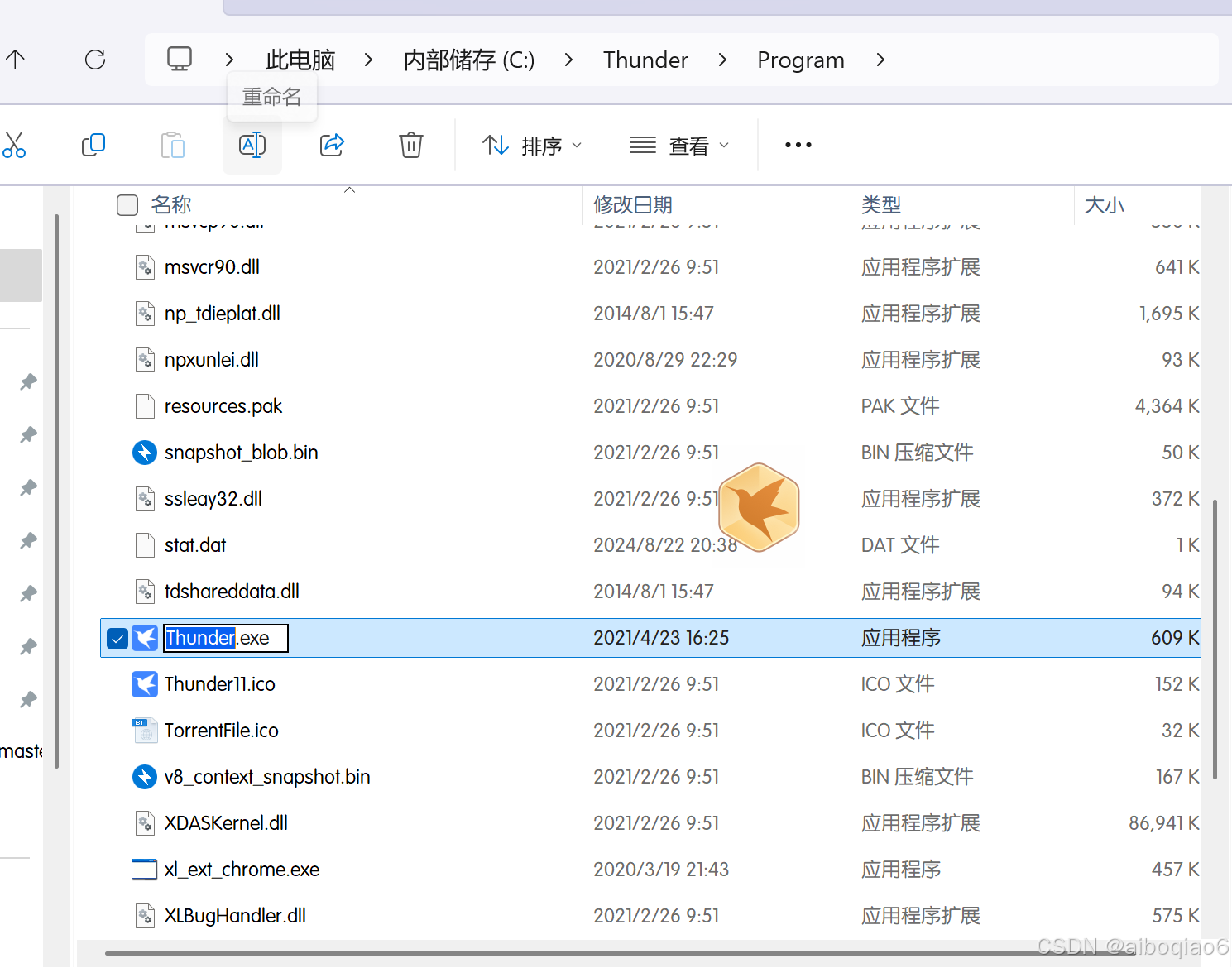Sort by the 大小 column header
The height and width of the screenshot is (968, 1232).
pos(1105,204)
